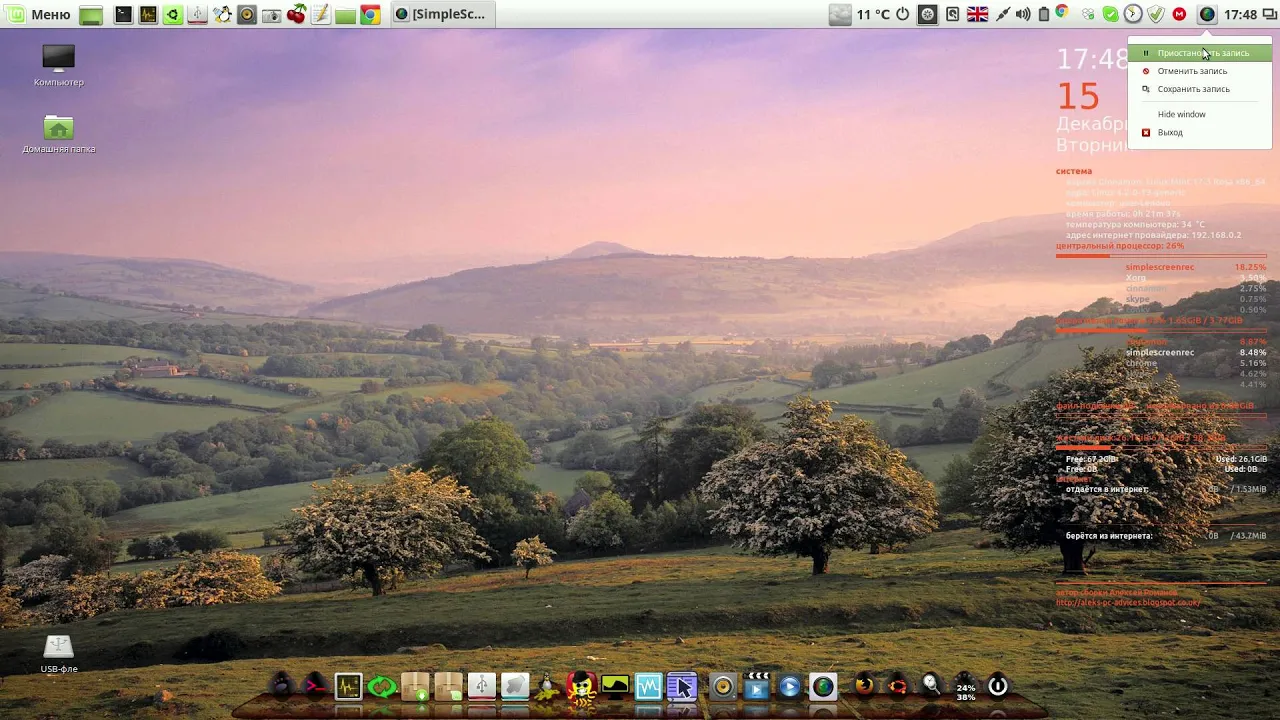Click SimpleScreenRecorder globe tray icon

tap(1207, 14)
